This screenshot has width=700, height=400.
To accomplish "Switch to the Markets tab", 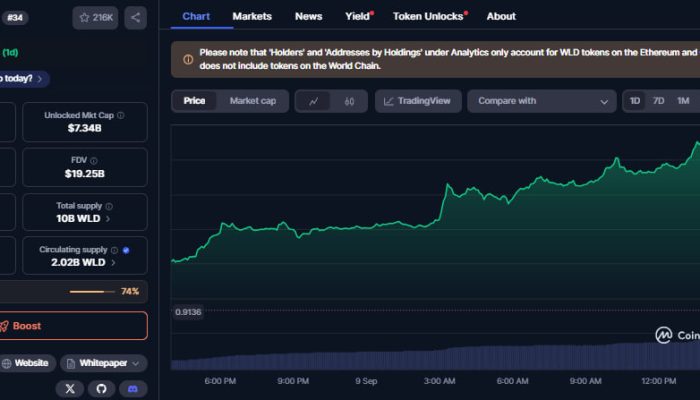I will [252, 16].
